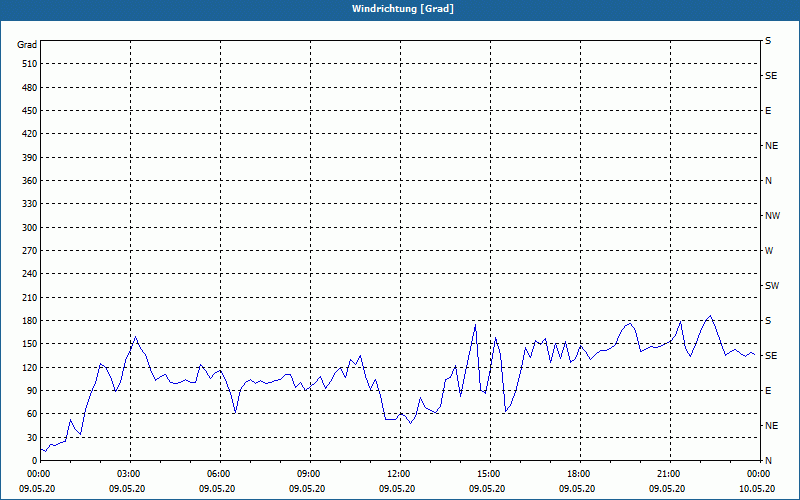Select the "Grad" unit label on y-axis
The width and height of the screenshot is (800, 500).
(x=27, y=45)
